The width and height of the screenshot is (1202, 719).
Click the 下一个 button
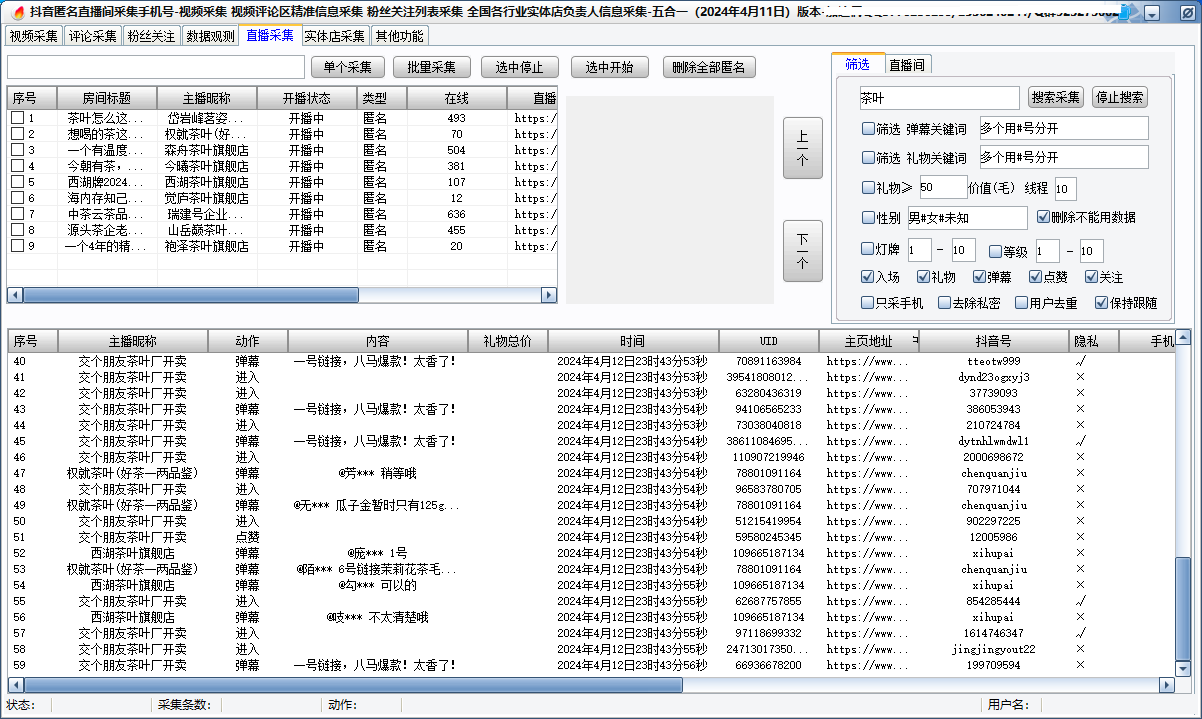click(802, 251)
